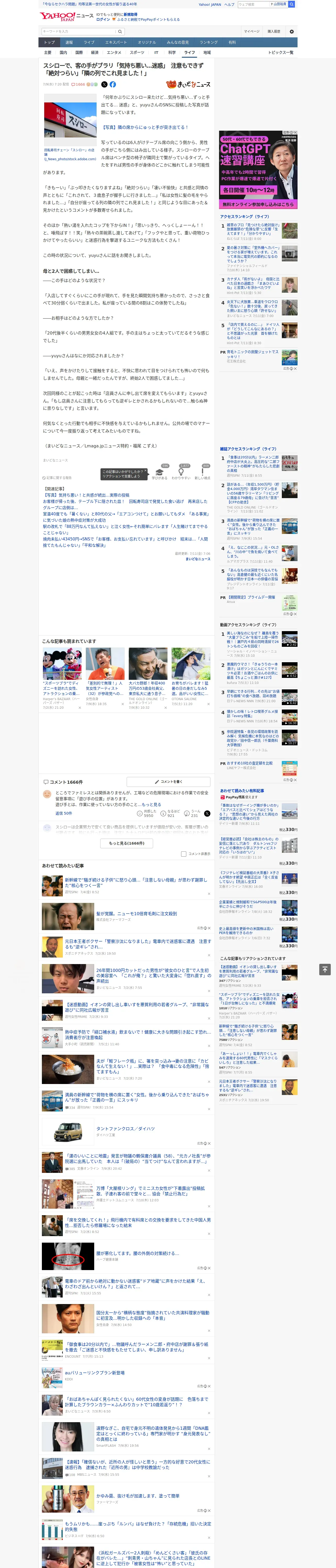The width and height of the screenshot is (336, 1568).
Task: Click the なるほど face reaction 921
Action: [x=171, y=813]
